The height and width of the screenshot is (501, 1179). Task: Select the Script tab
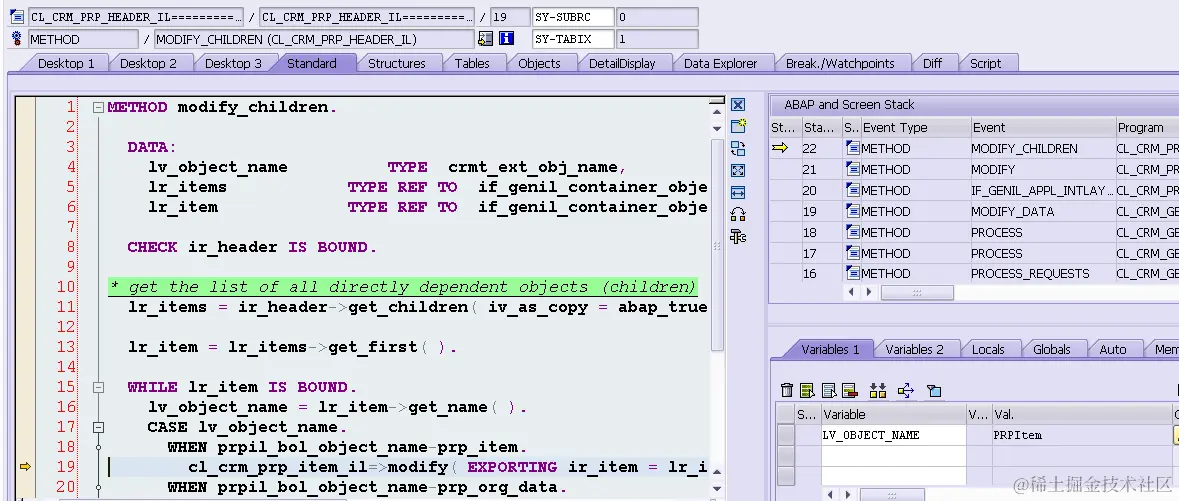coord(985,63)
